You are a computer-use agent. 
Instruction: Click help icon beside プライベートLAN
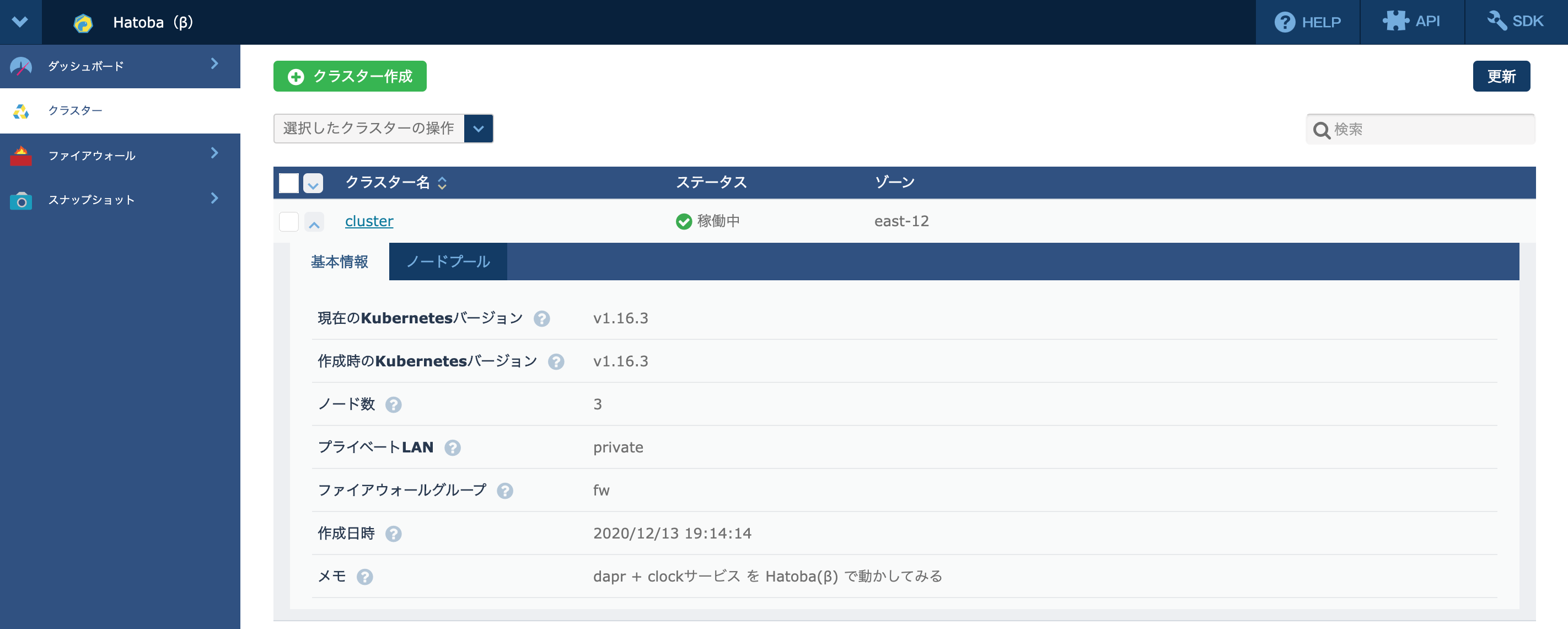[x=452, y=448]
